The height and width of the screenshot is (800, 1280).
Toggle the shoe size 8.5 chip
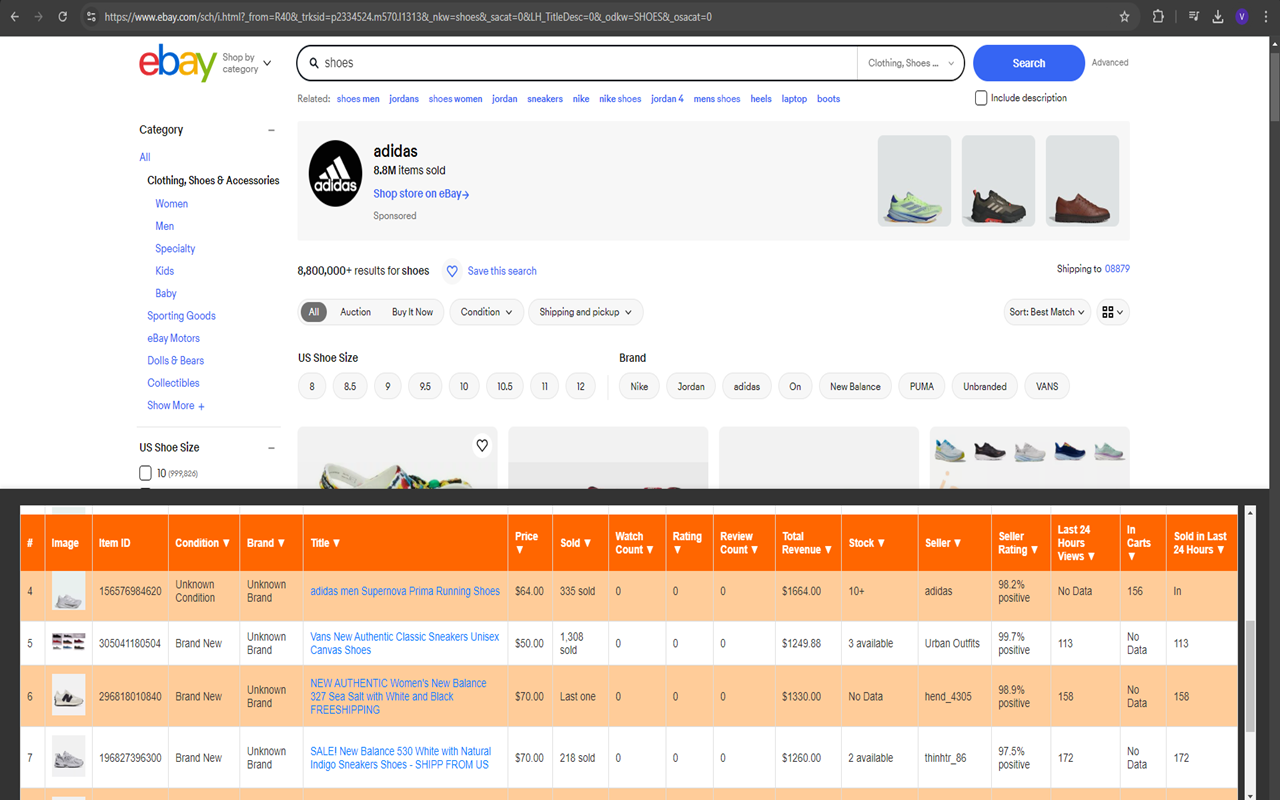coord(350,386)
